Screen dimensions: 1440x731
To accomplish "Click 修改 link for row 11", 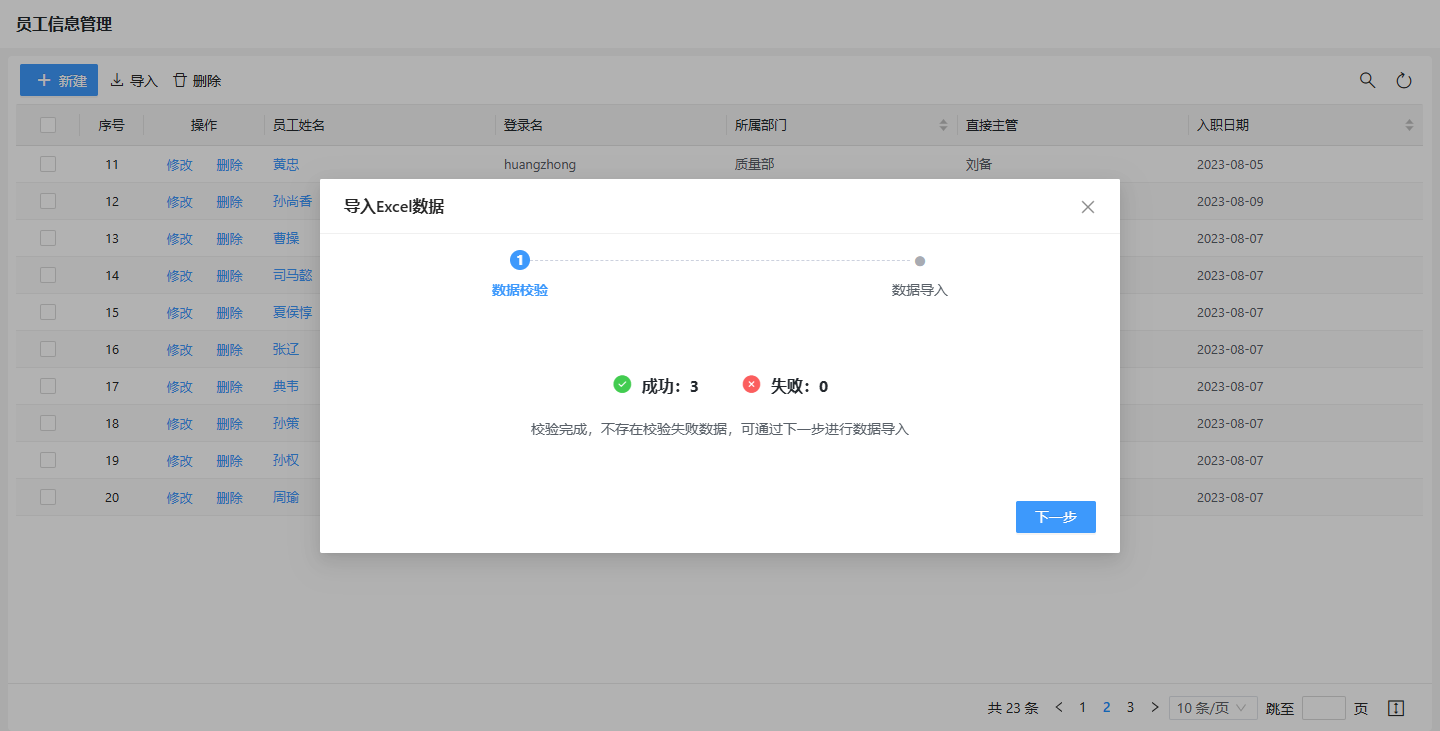I will 179,165.
